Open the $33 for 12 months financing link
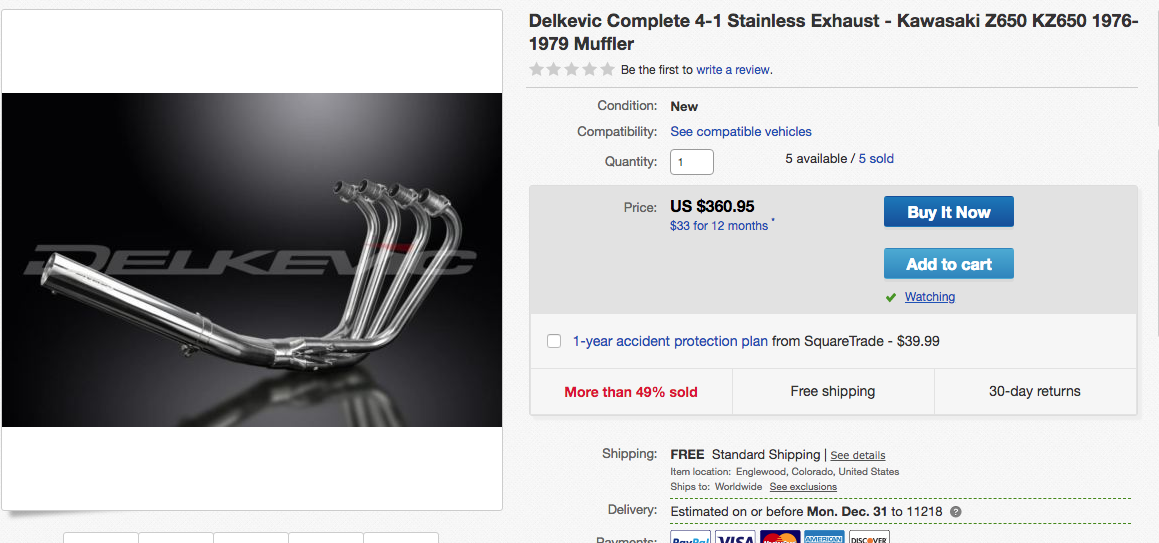The image size is (1159, 543). pos(719,226)
